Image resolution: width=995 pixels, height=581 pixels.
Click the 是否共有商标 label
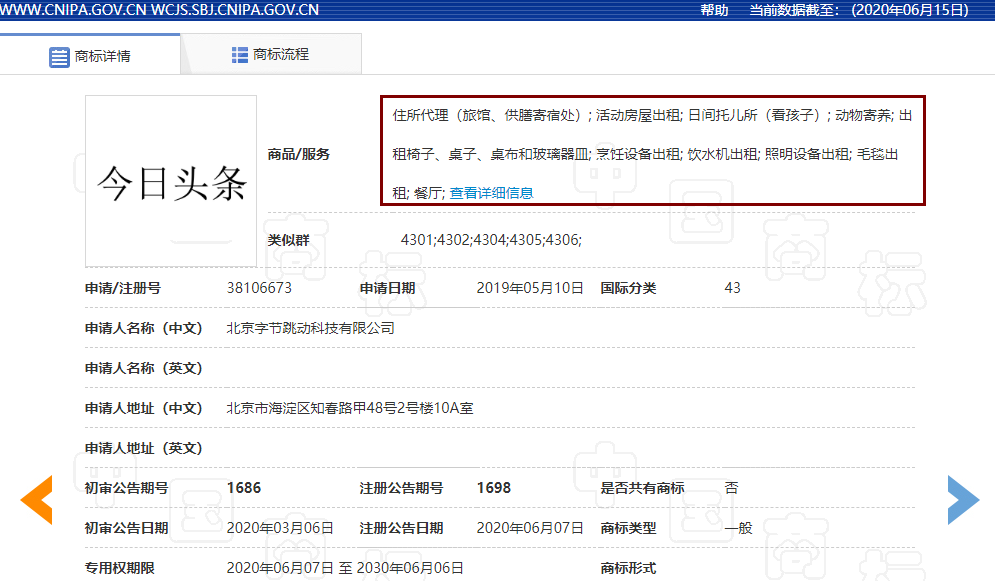642,488
